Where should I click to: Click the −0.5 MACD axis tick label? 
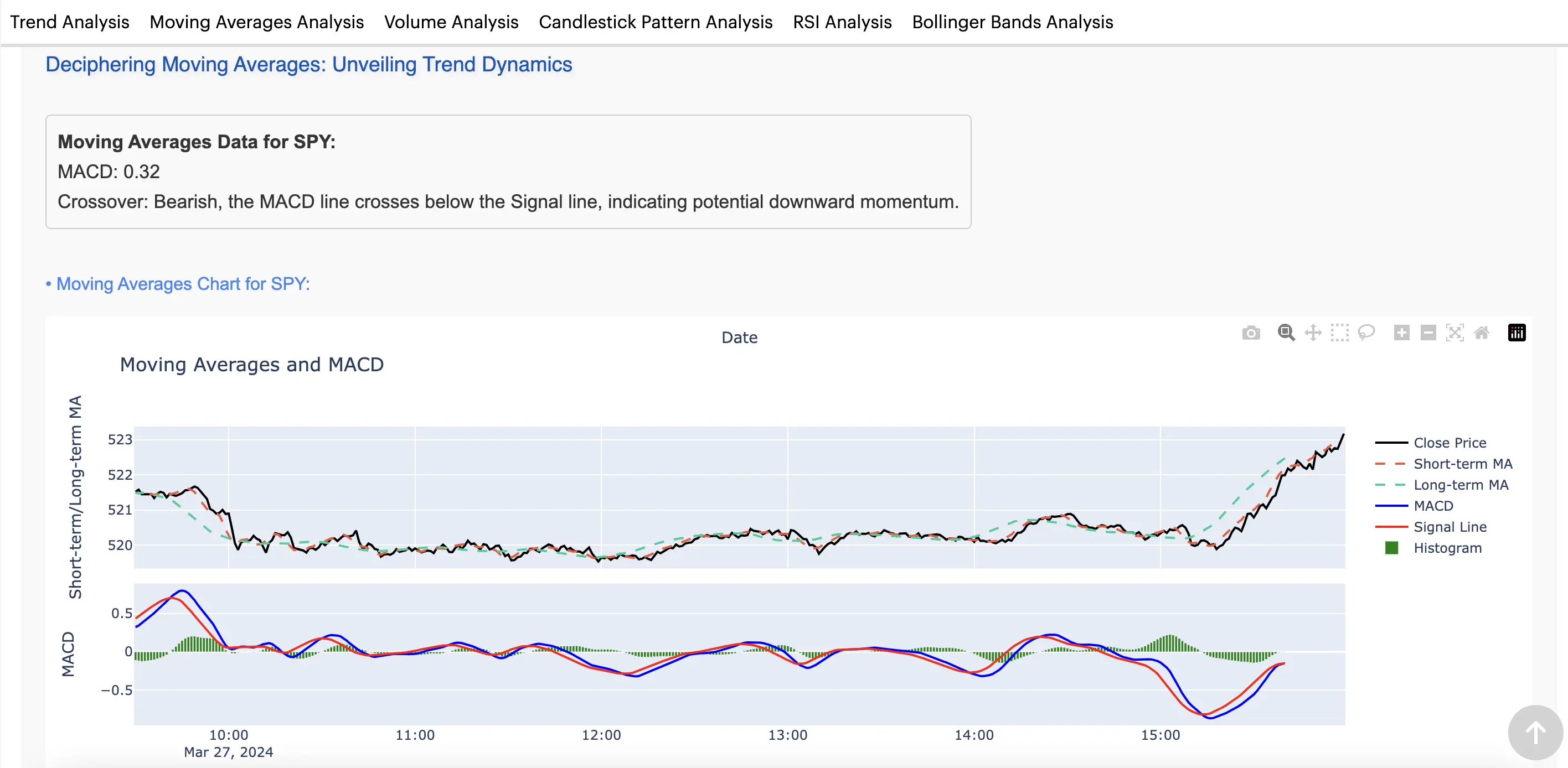pos(116,690)
